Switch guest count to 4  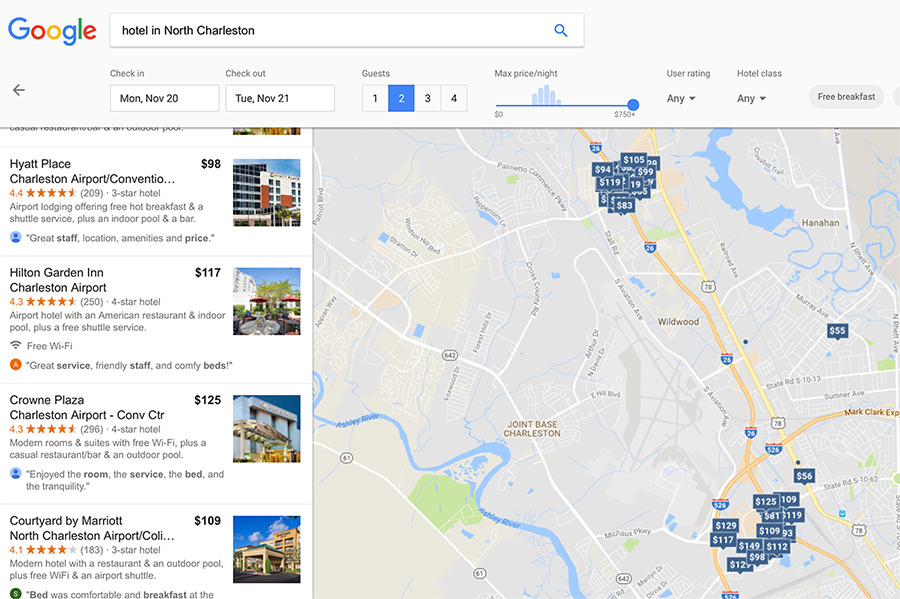454,98
